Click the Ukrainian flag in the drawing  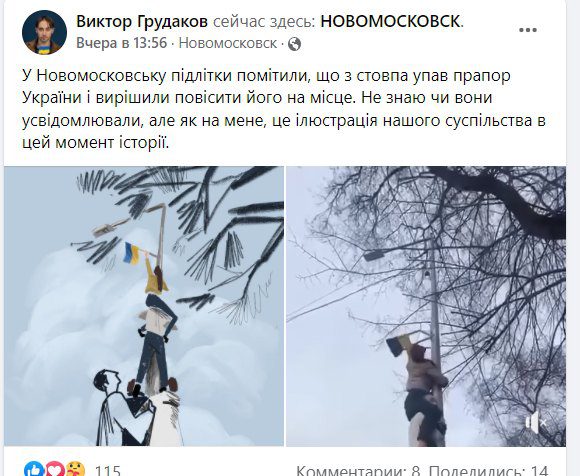click(x=131, y=253)
